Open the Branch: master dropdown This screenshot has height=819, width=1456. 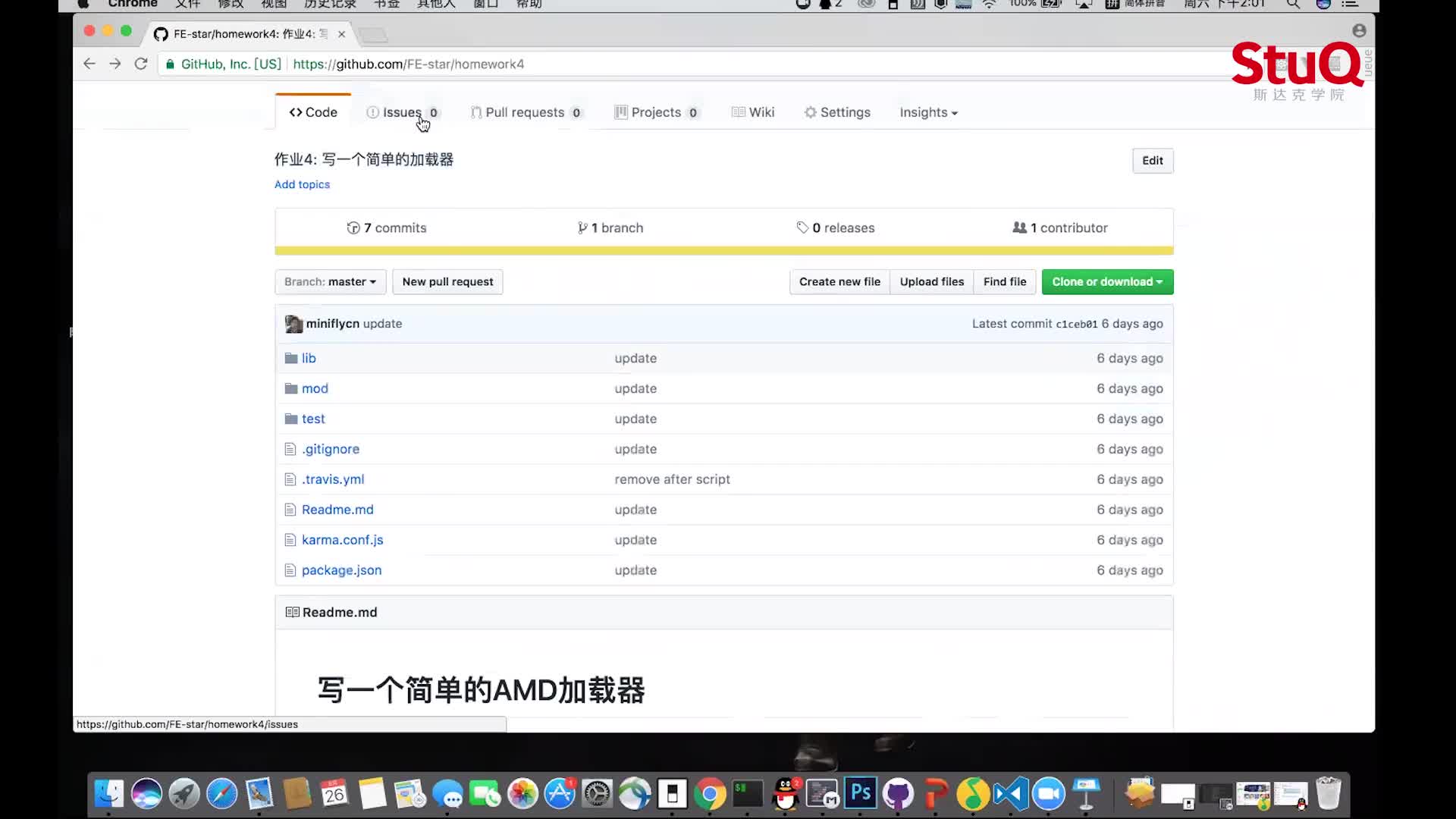(x=330, y=281)
